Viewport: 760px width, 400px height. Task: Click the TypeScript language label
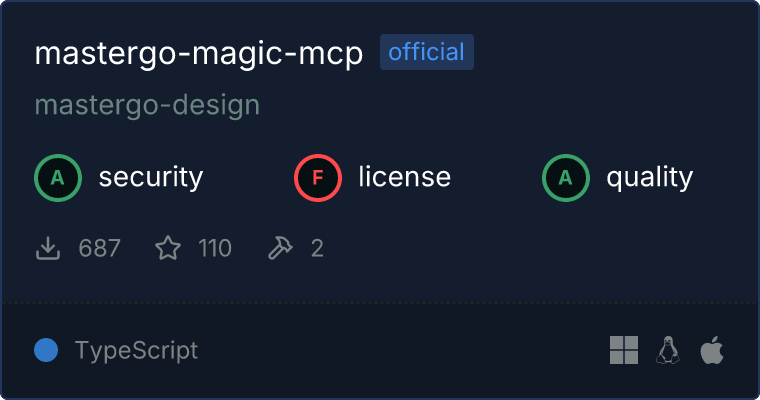point(136,350)
